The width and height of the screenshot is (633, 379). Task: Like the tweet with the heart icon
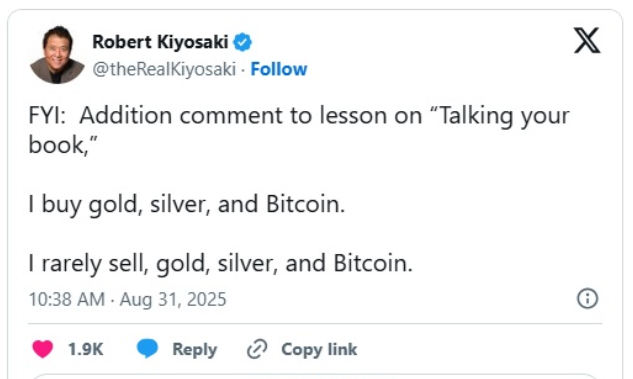(x=43, y=349)
